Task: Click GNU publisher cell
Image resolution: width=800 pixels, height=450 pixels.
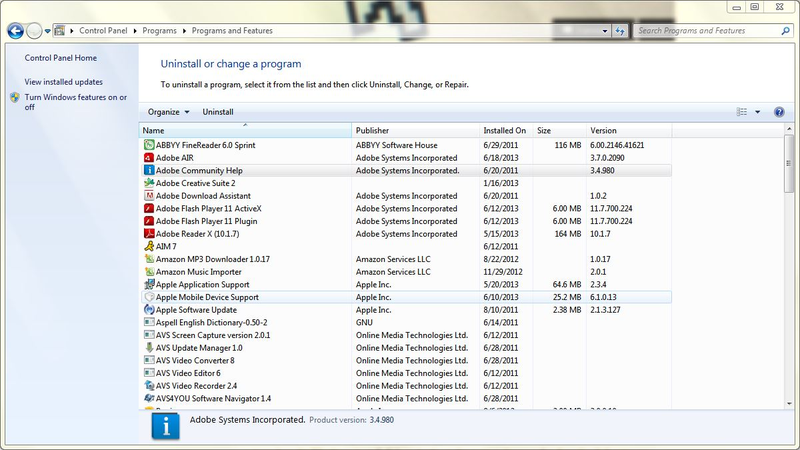Action: pyautogui.click(x=364, y=322)
